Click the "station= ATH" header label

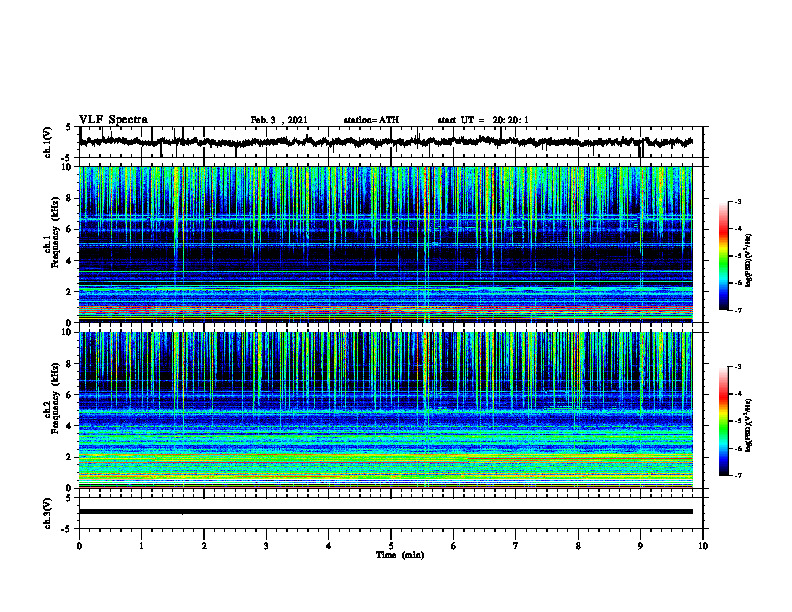[371, 120]
